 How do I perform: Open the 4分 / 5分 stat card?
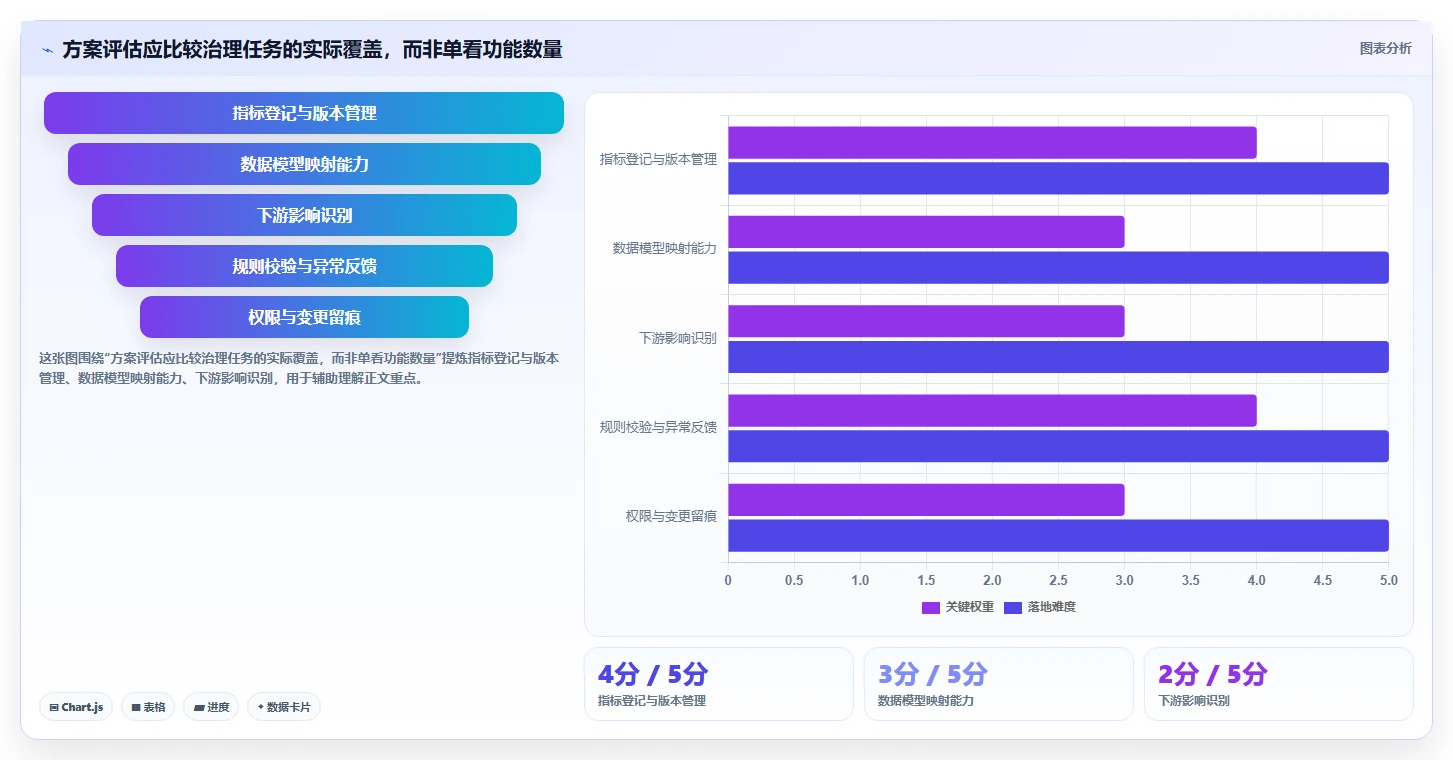[x=719, y=684]
